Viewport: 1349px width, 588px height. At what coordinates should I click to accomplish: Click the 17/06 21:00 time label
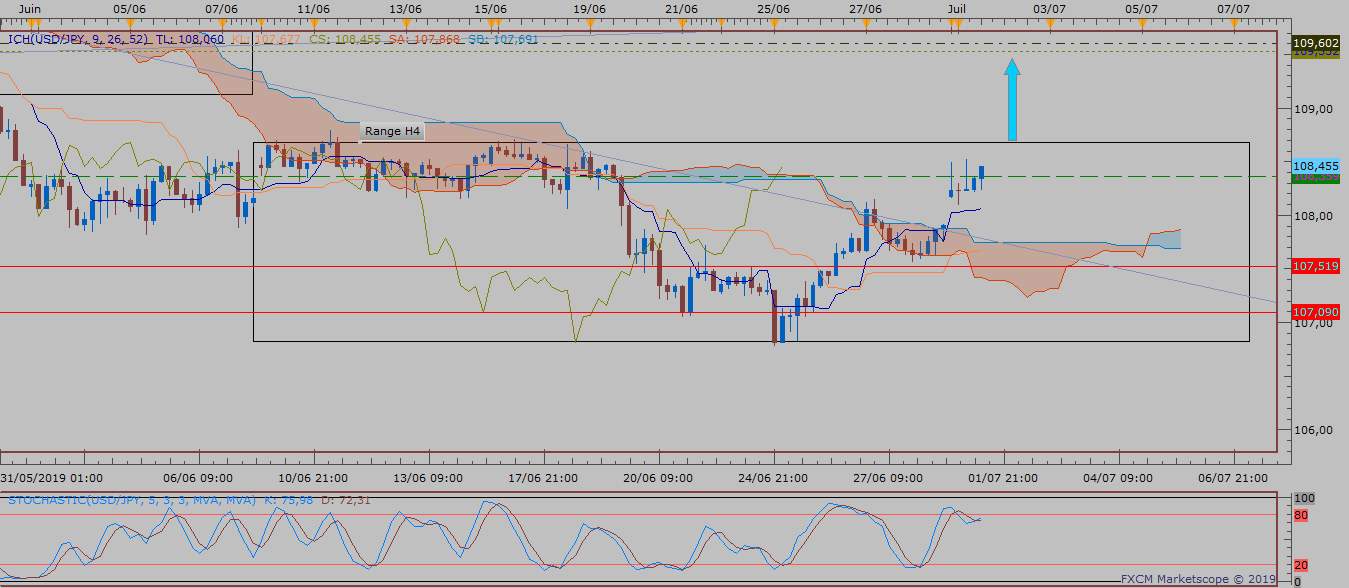pos(543,478)
